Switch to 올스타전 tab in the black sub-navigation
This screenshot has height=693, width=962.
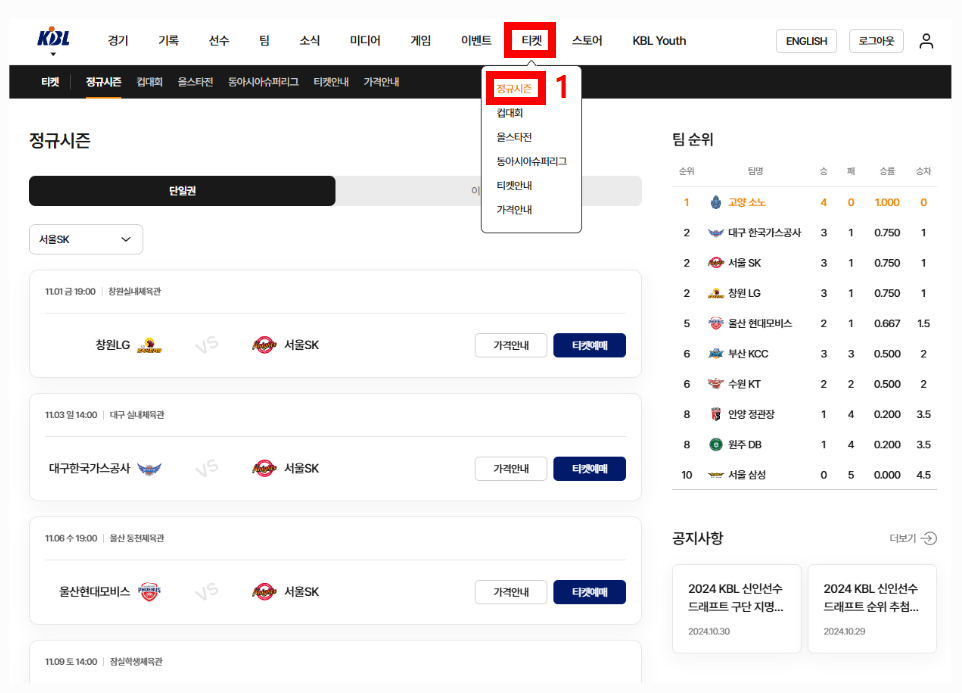[x=195, y=82]
